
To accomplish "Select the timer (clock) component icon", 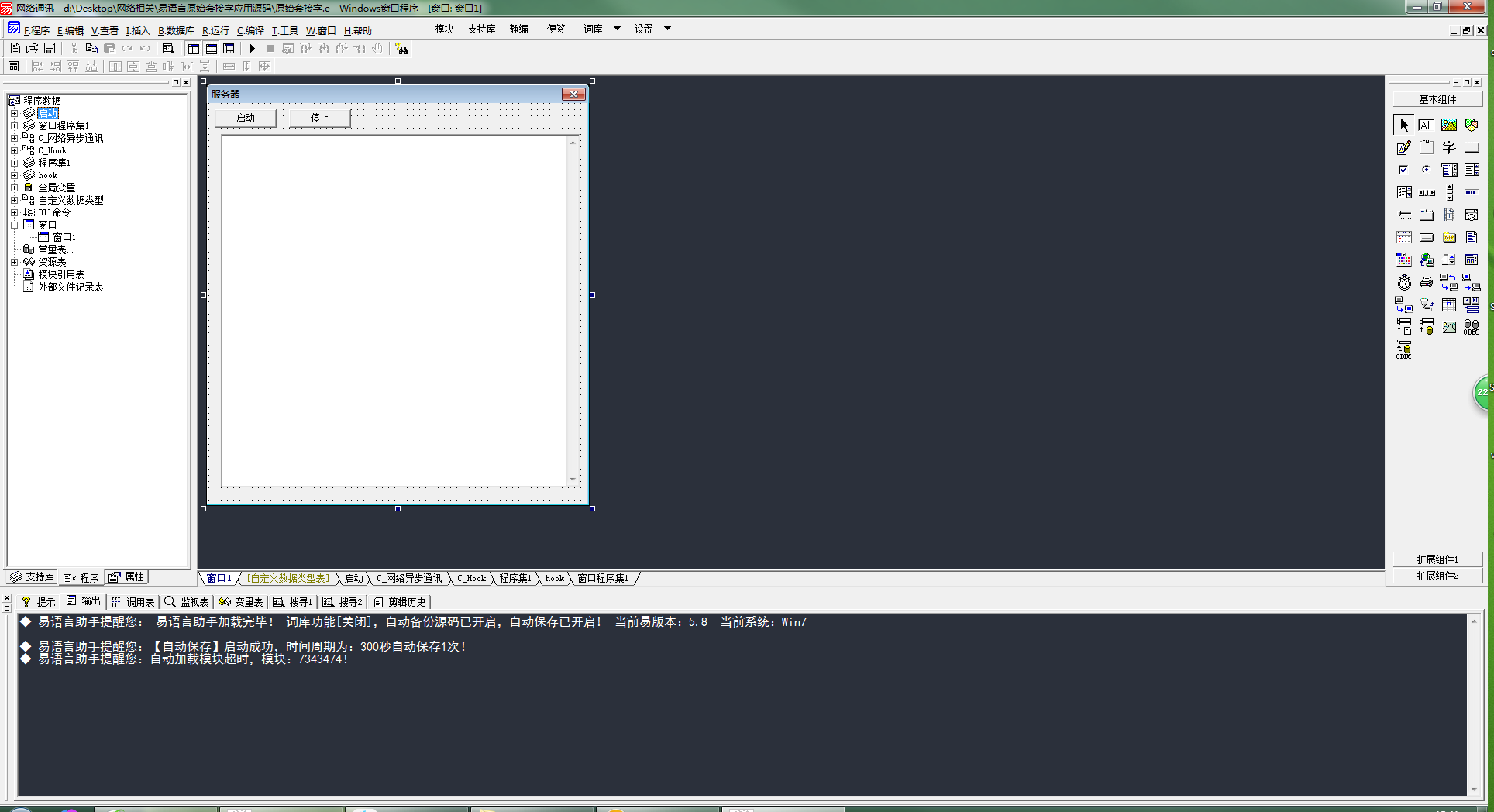I will pyautogui.click(x=1404, y=283).
